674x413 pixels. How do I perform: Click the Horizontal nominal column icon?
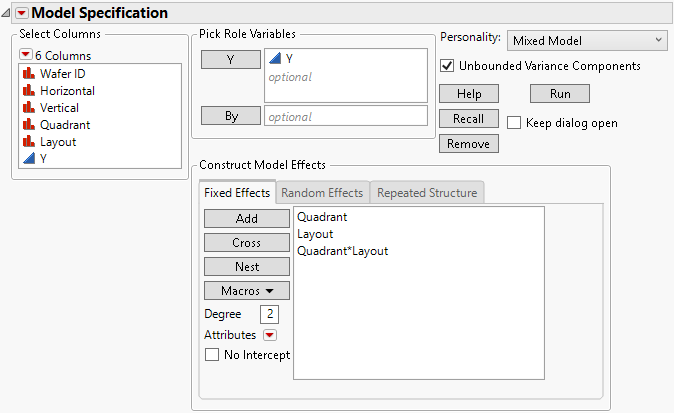(x=28, y=90)
